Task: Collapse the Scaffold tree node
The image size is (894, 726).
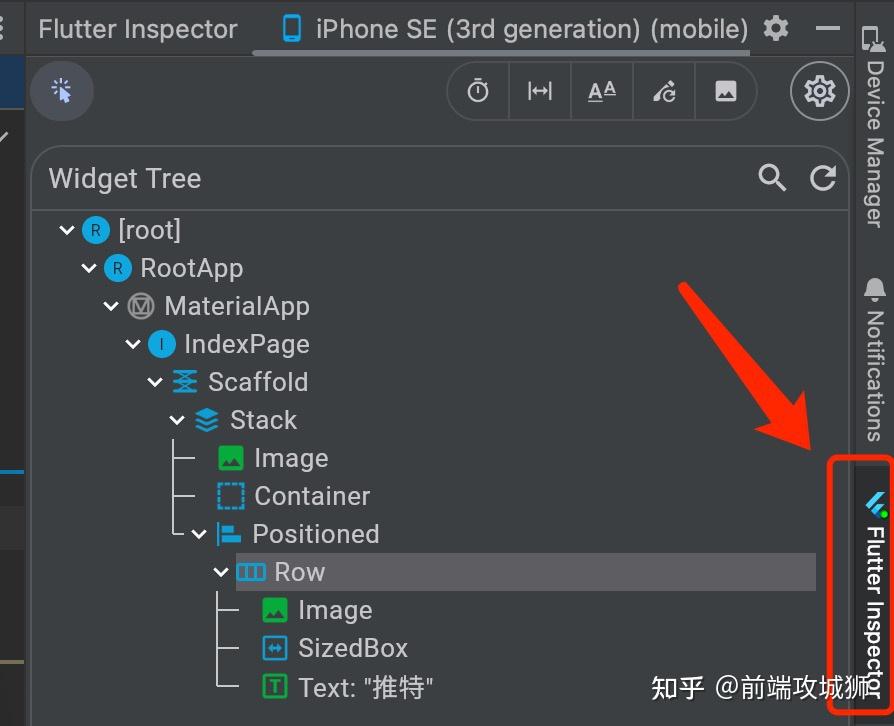Action: click(x=155, y=381)
